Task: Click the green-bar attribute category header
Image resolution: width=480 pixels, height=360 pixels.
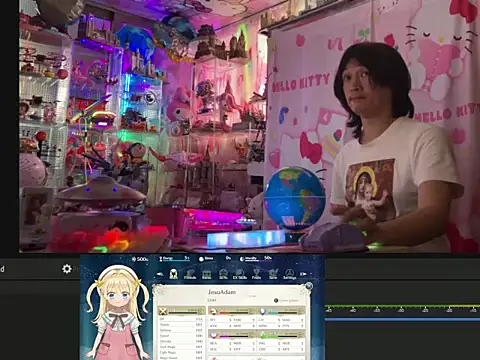Action: (x=281, y=334)
